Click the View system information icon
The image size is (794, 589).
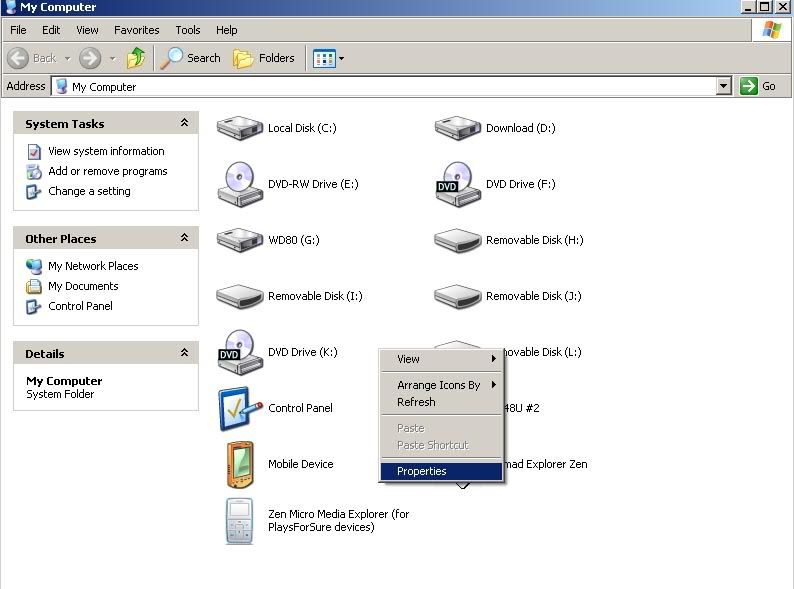(x=34, y=151)
